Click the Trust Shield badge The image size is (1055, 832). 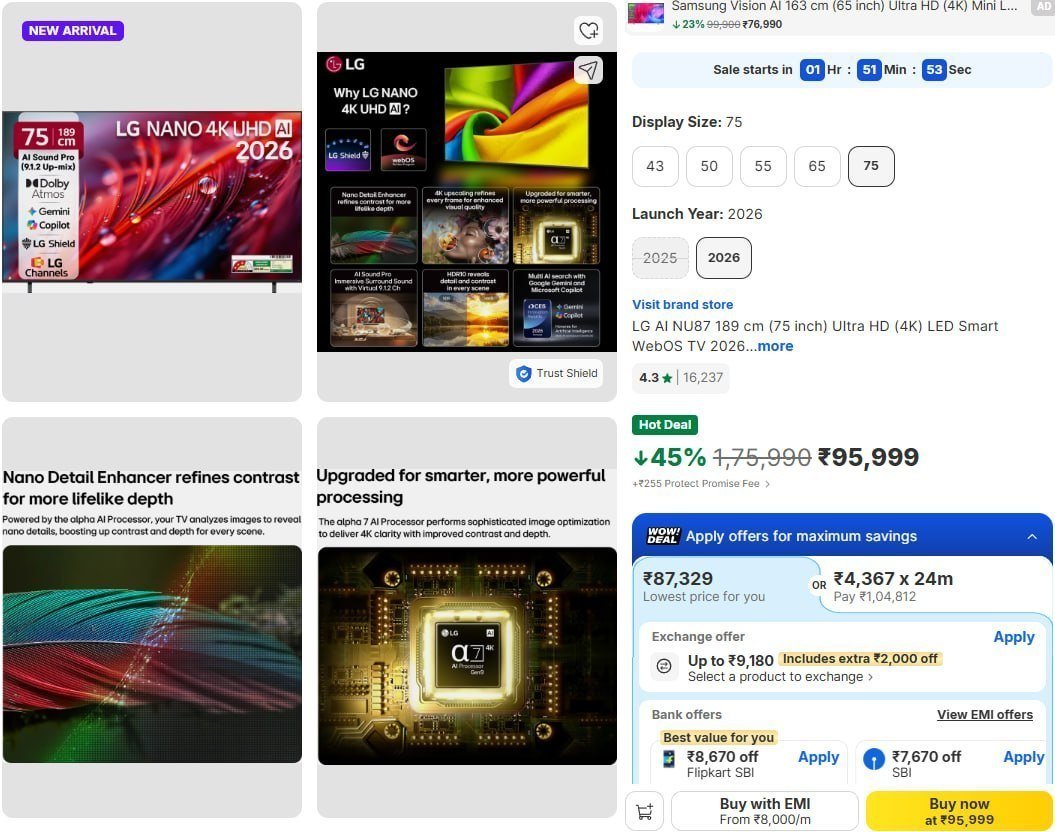(556, 373)
